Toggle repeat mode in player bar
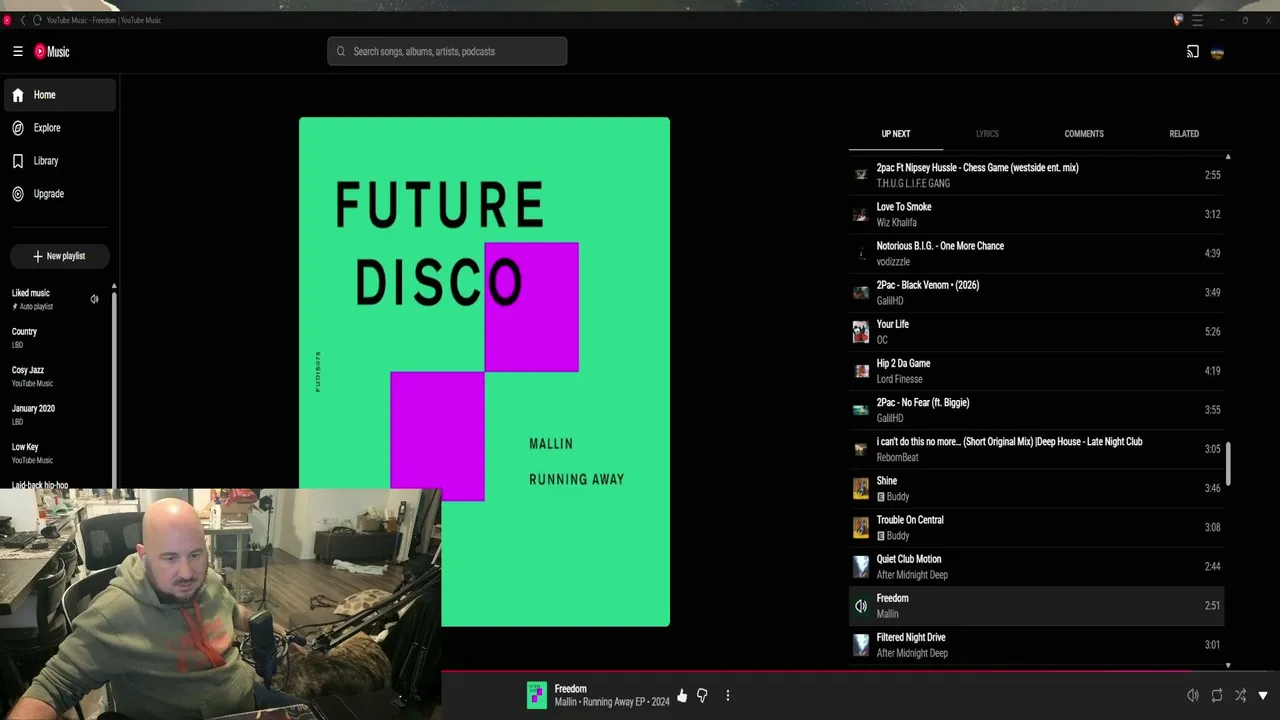The width and height of the screenshot is (1280, 720). [1217, 695]
